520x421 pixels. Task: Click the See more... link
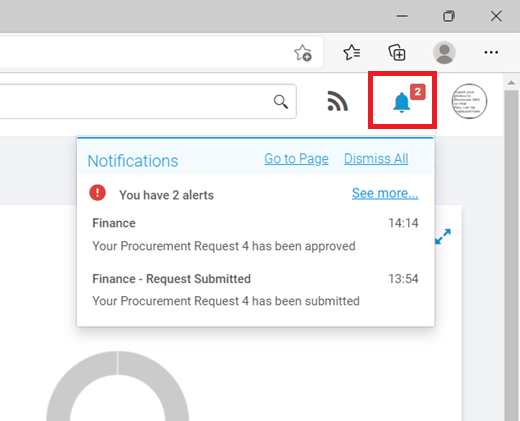(385, 193)
